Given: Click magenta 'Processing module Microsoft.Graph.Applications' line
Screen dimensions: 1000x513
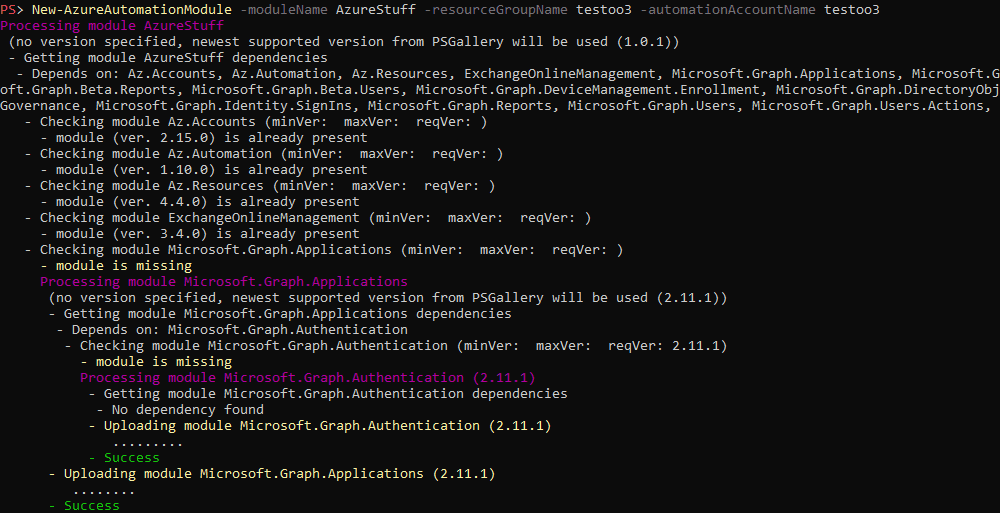Looking at the screenshot, I should pos(224,281).
